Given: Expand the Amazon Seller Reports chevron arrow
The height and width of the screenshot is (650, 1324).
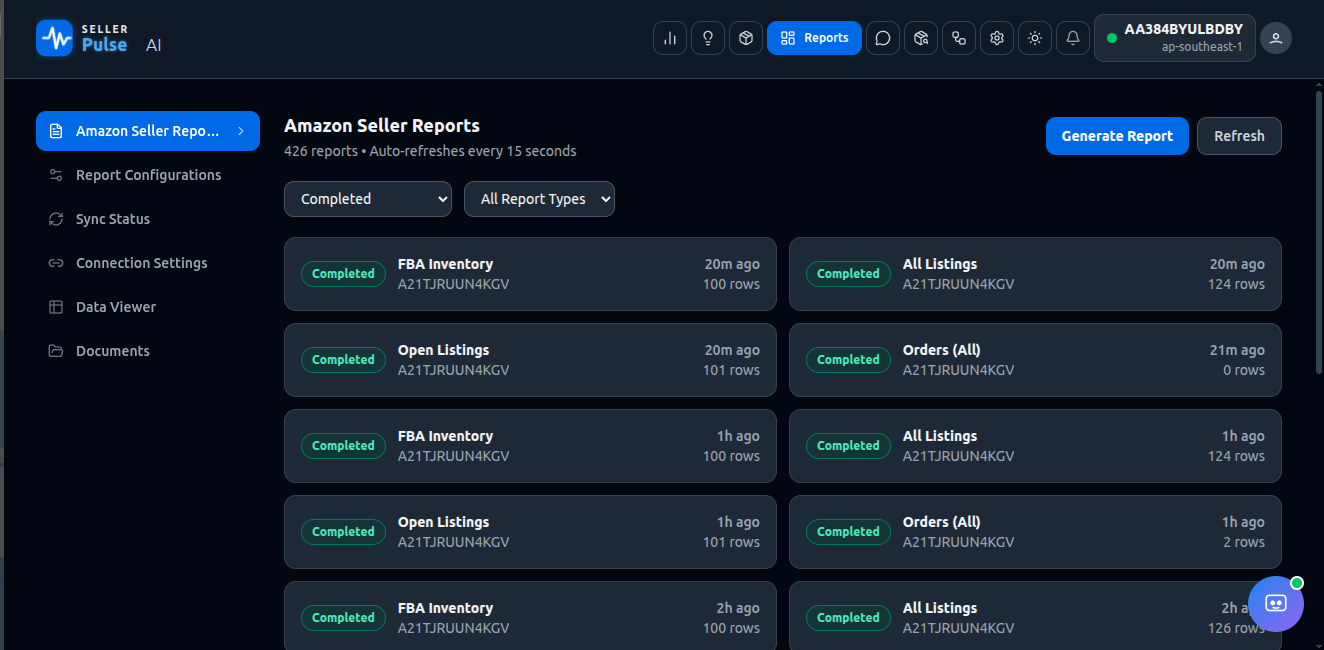Looking at the screenshot, I should 241,131.
